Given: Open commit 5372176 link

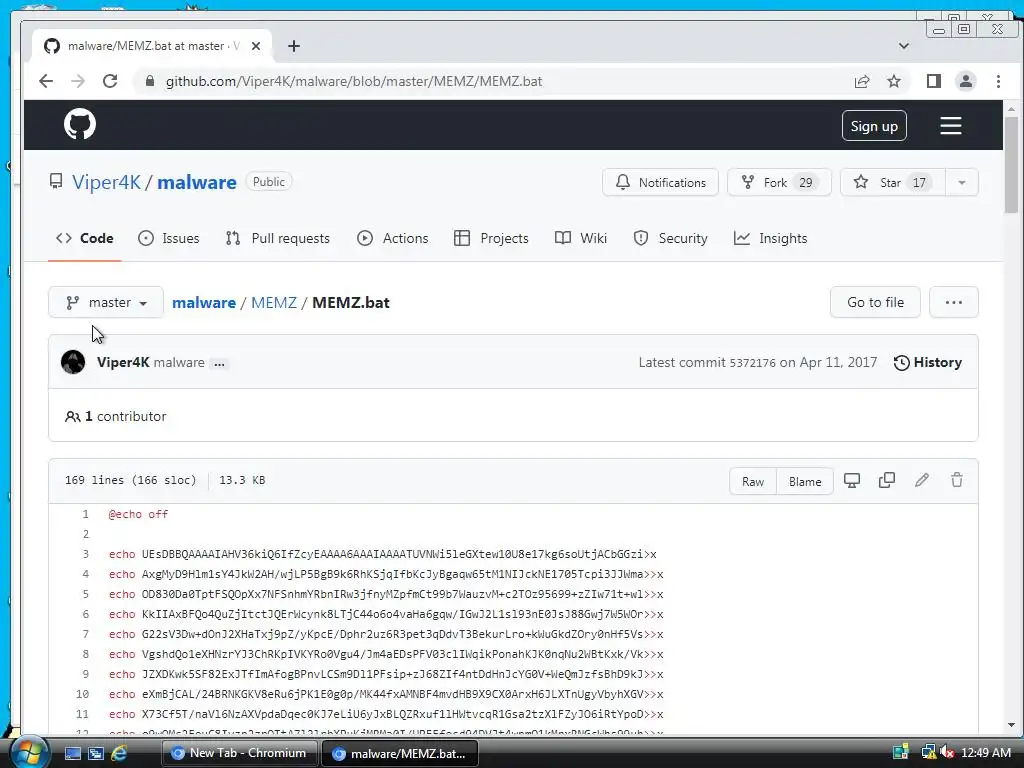Looking at the screenshot, I should tap(752, 363).
